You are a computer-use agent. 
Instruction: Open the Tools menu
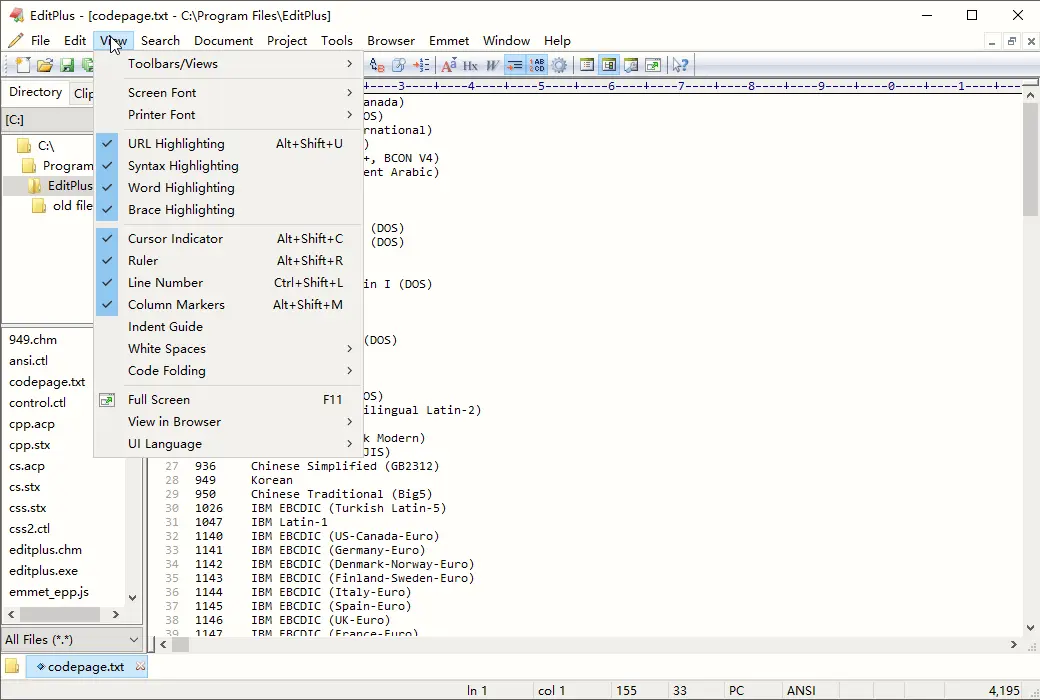[337, 40]
